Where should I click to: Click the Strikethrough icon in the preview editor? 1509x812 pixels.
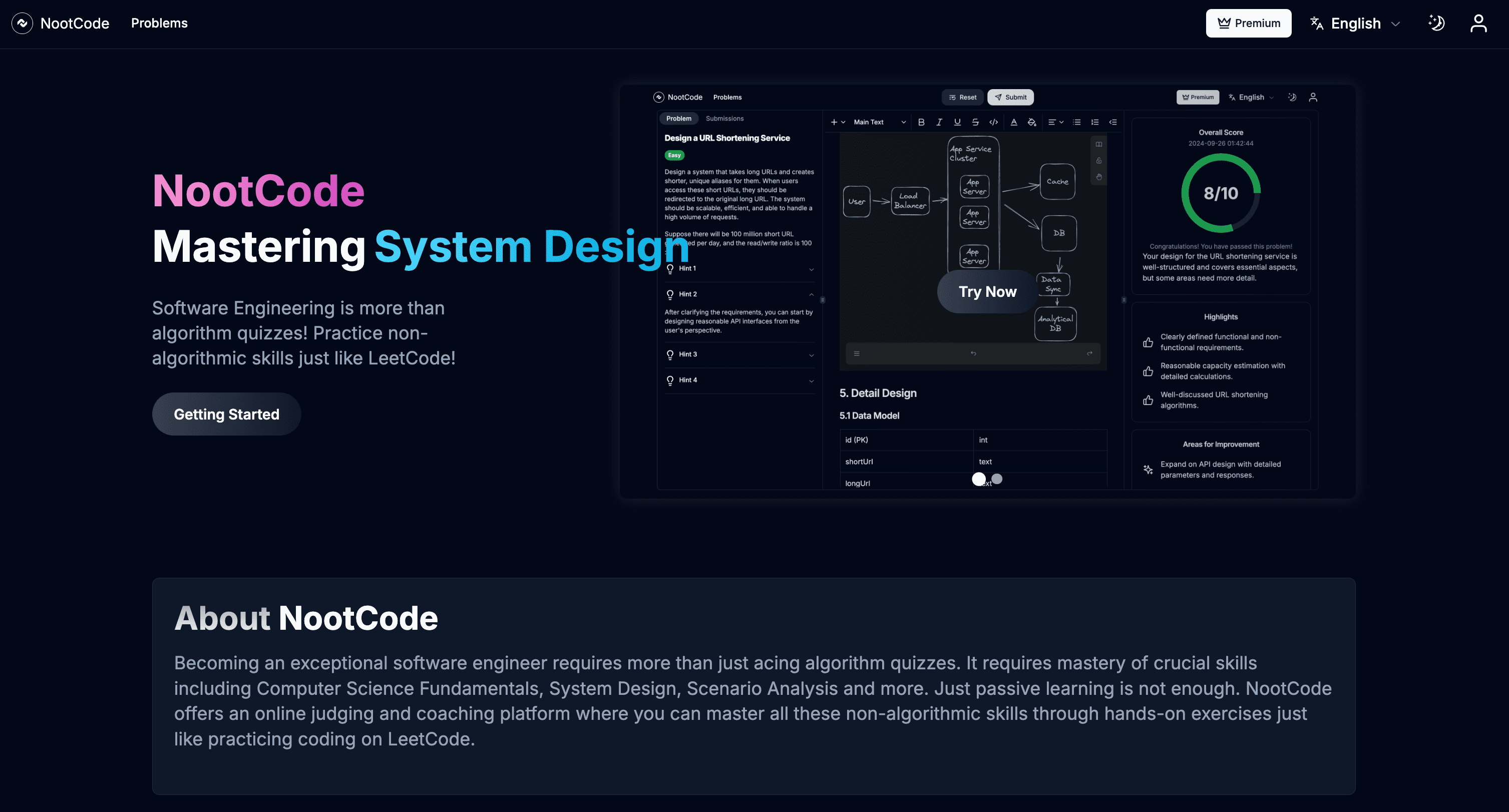975,122
